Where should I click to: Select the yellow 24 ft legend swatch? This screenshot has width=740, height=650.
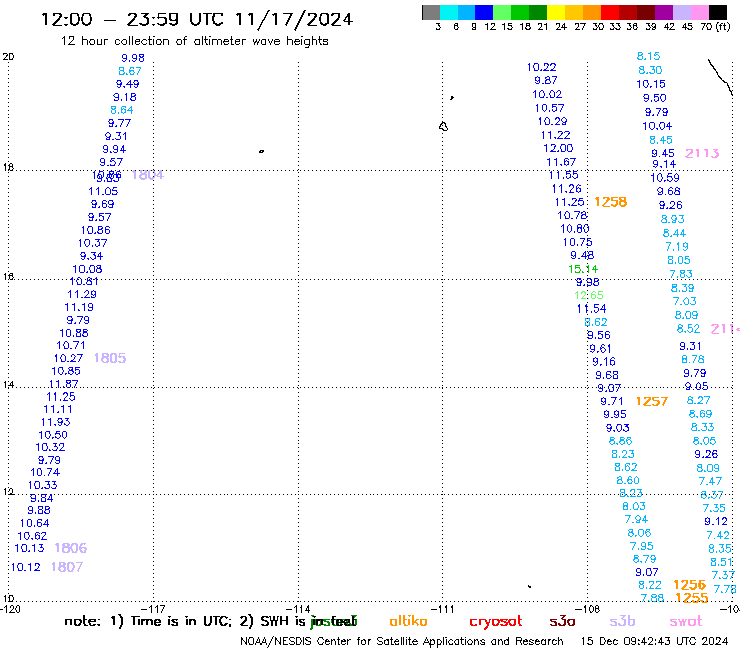coord(556,12)
